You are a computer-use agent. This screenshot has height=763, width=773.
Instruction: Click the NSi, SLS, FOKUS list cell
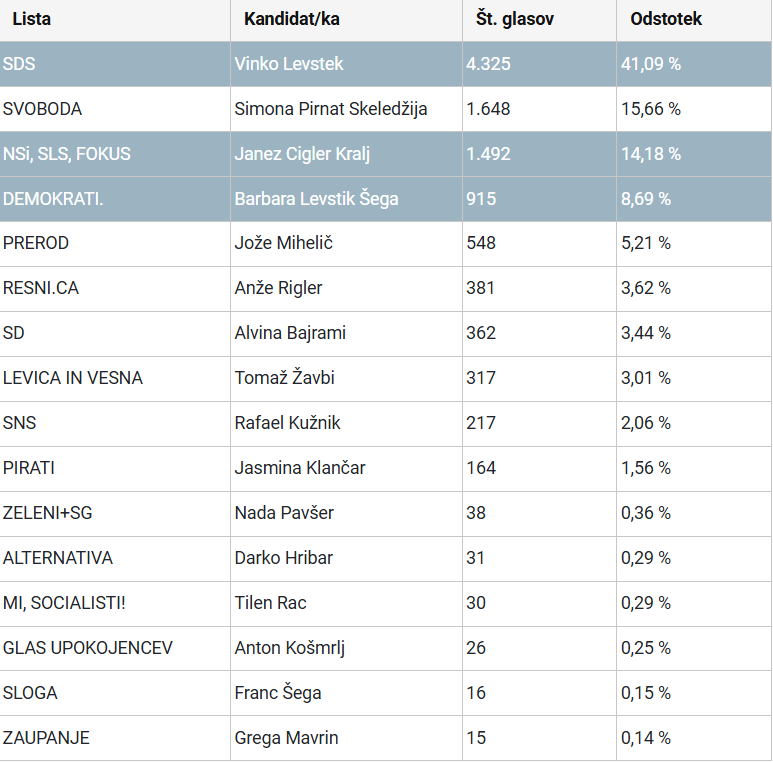tap(67, 154)
